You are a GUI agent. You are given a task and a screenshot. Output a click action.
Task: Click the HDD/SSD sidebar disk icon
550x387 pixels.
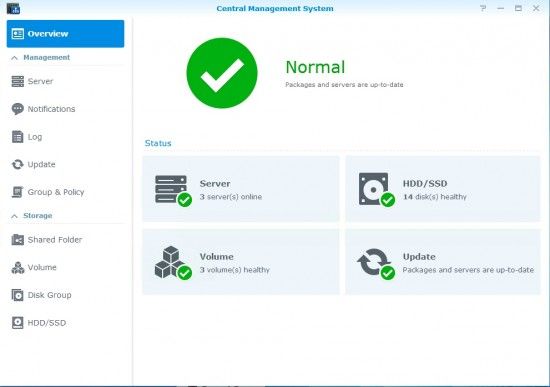point(18,323)
